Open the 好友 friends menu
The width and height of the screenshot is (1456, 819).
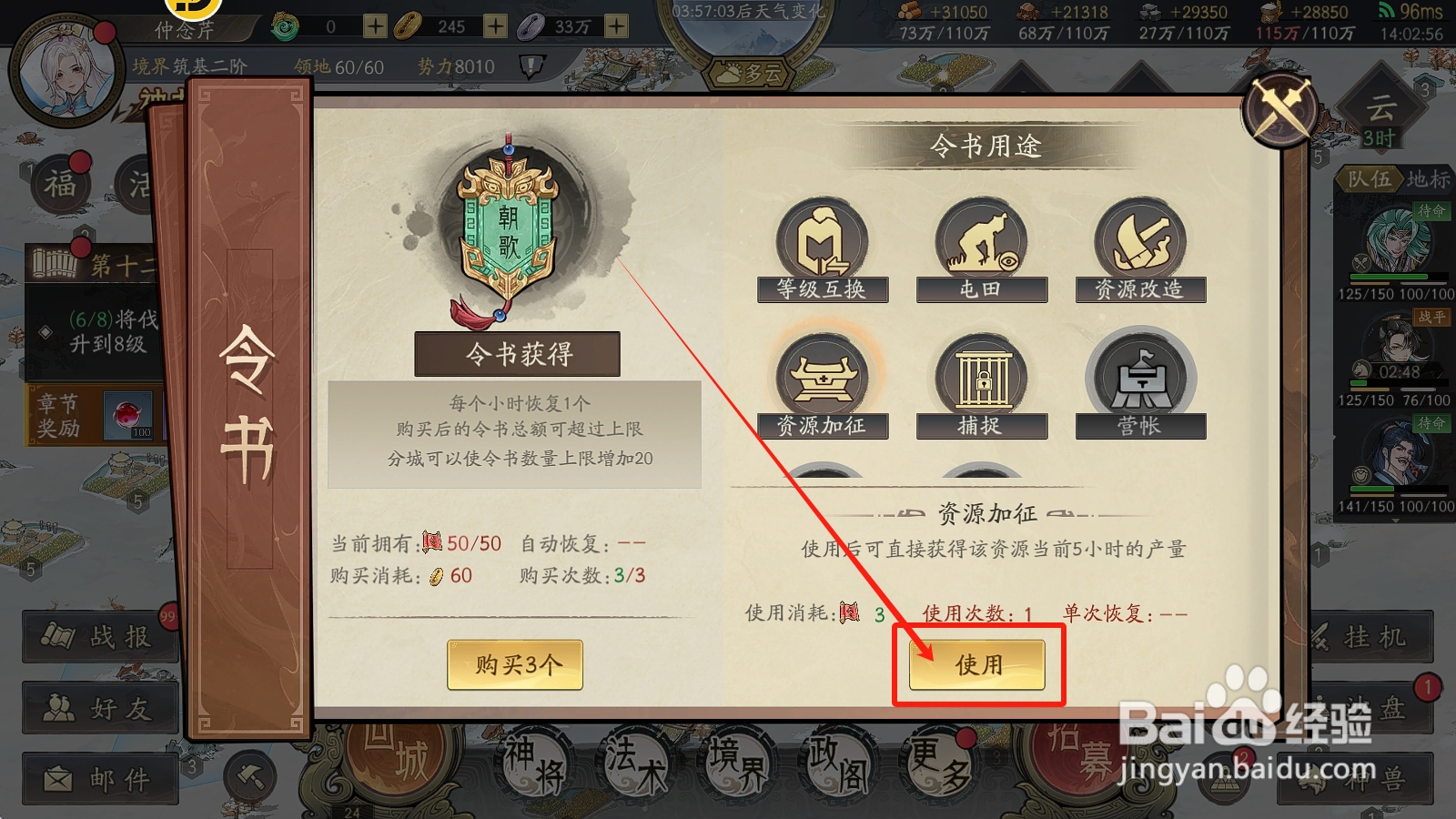(x=100, y=708)
